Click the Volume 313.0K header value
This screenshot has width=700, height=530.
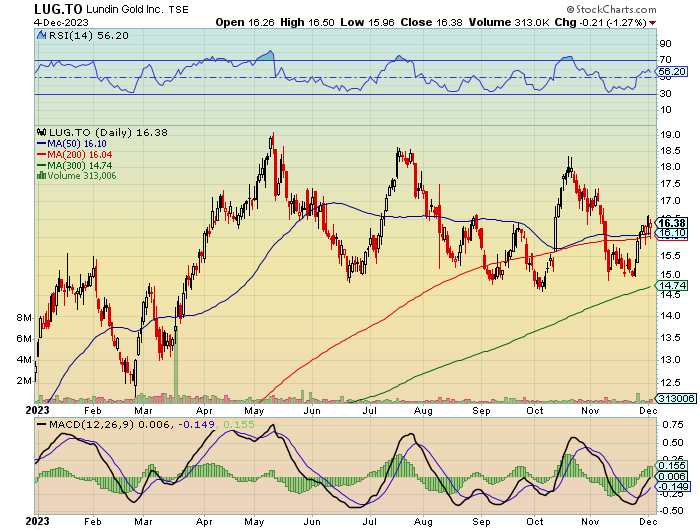point(508,22)
